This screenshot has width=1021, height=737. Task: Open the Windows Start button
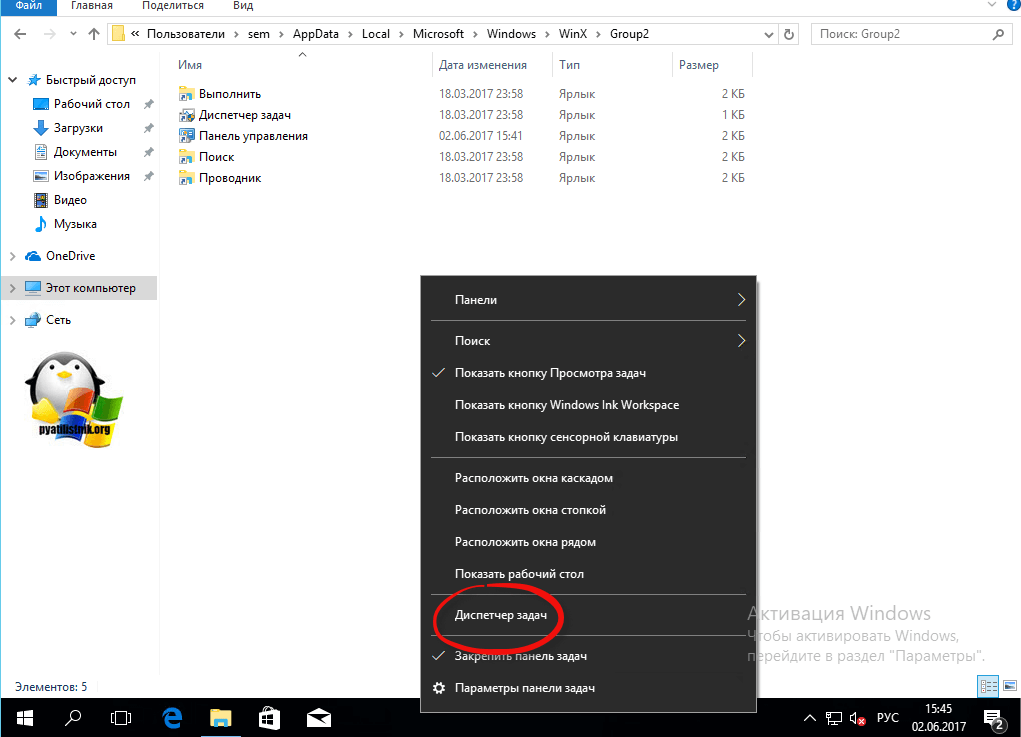coord(24,717)
